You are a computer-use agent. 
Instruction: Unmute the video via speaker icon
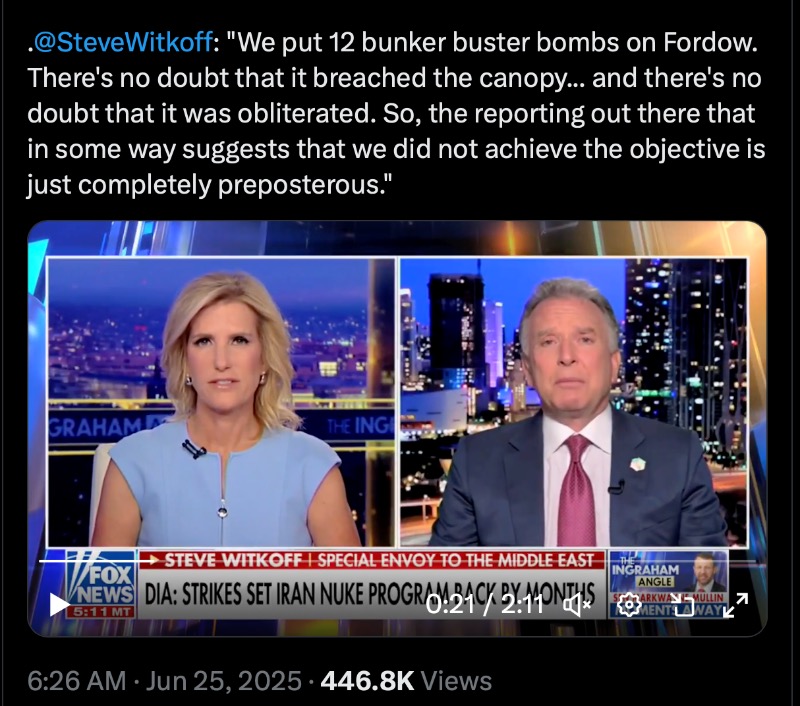coord(576,605)
